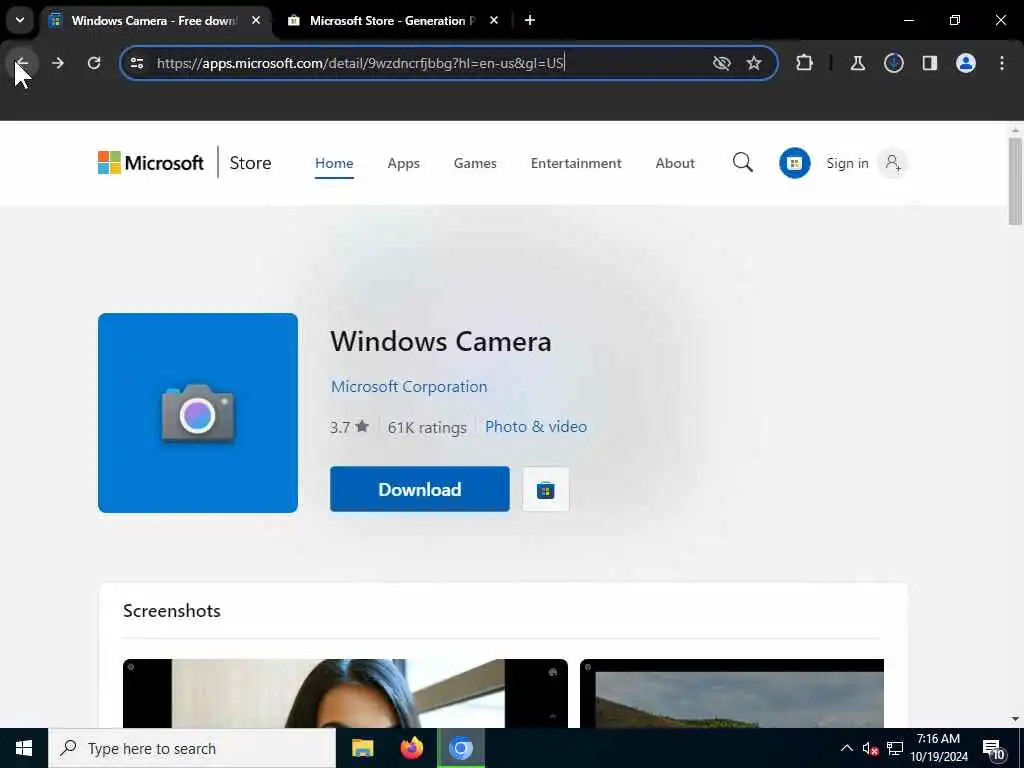
Task: Open the Entertainment nav item
Action: pyautogui.click(x=576, y=163)
